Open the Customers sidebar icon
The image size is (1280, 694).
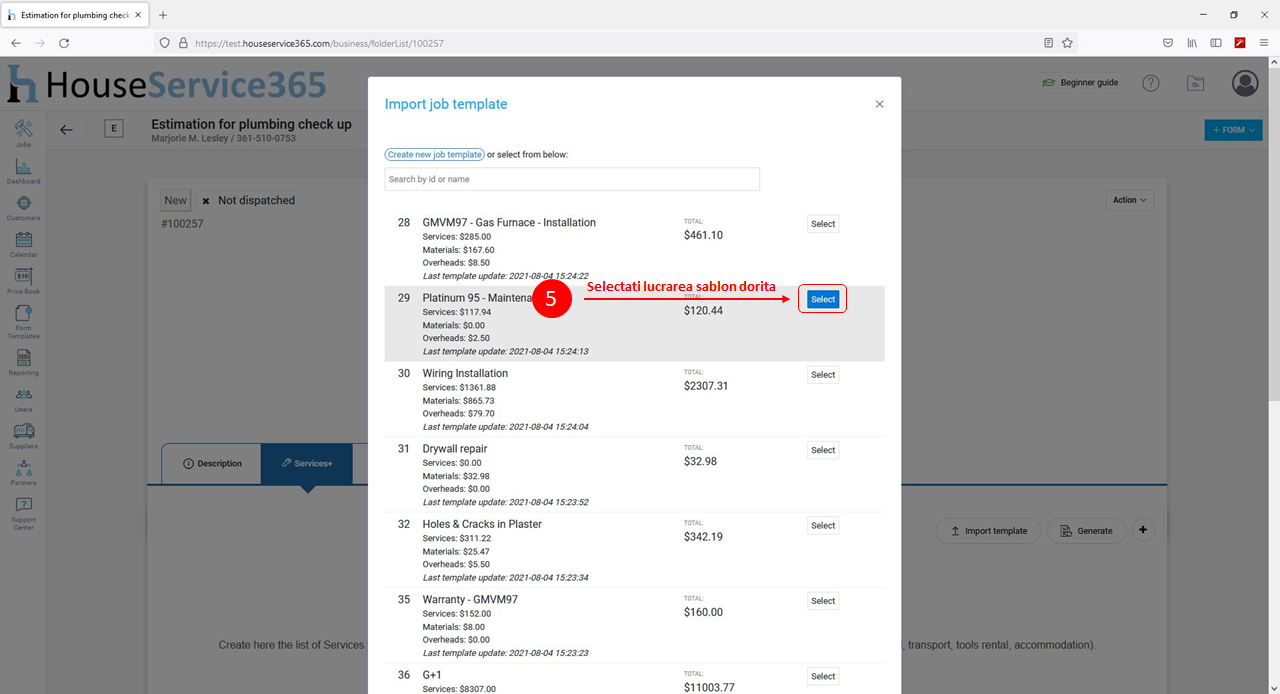24,207
